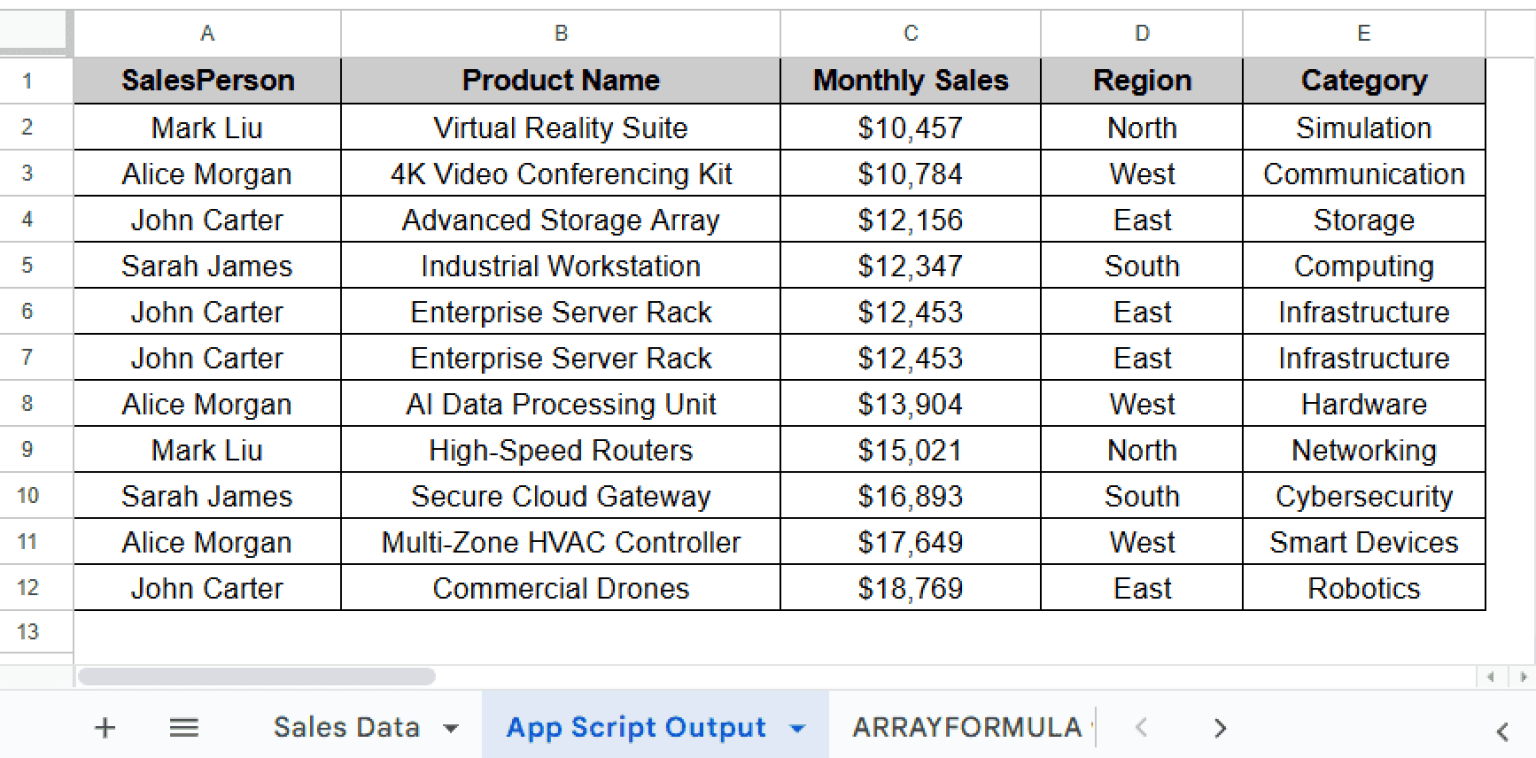Click the cell containing Commercial Drones

[x=560, y=588]
